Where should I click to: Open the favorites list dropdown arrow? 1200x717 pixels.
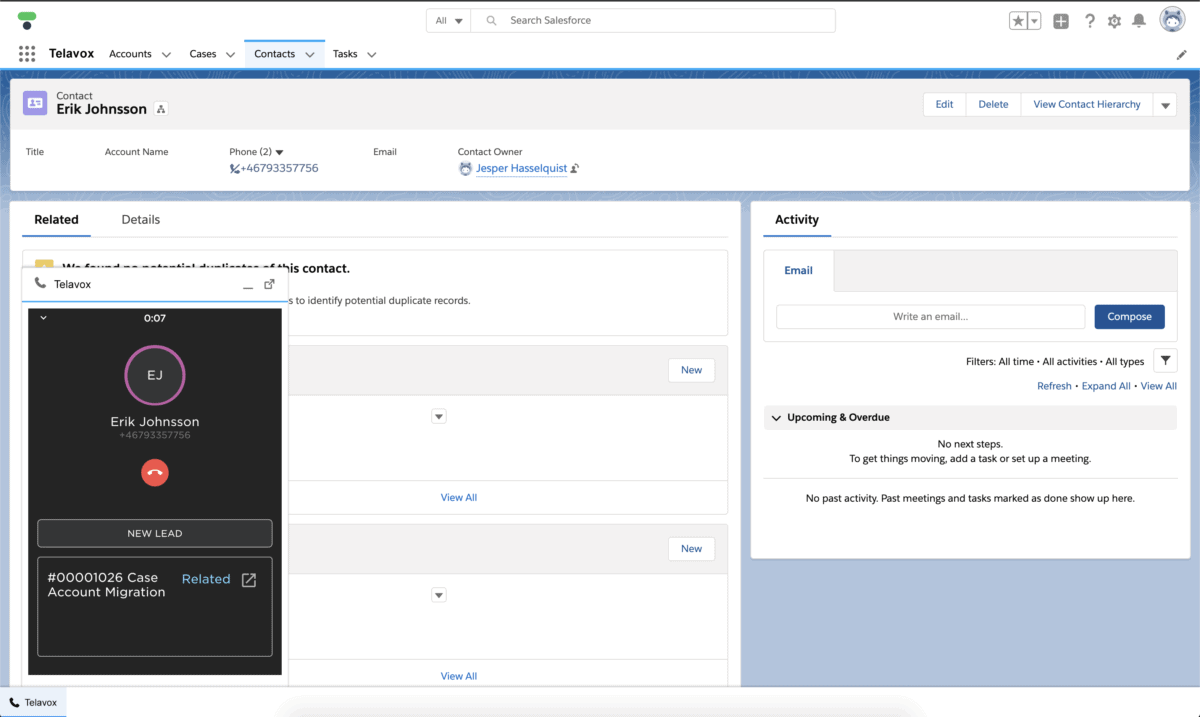pos(1035,21)
